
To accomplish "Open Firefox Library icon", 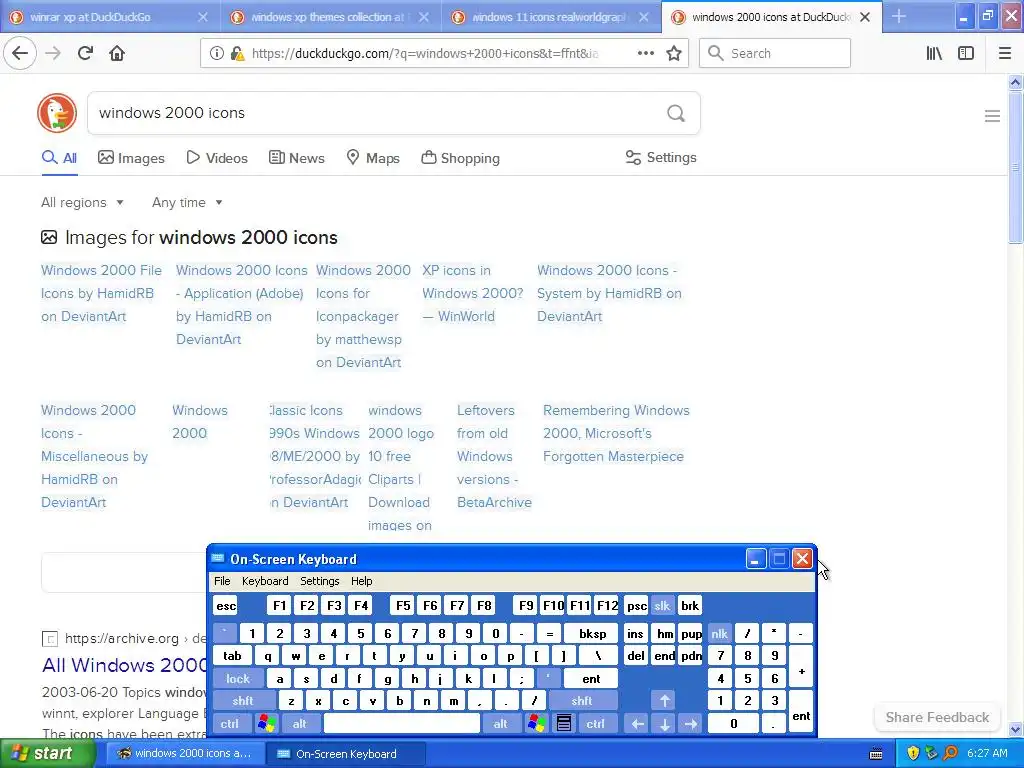I will [934, 54].
